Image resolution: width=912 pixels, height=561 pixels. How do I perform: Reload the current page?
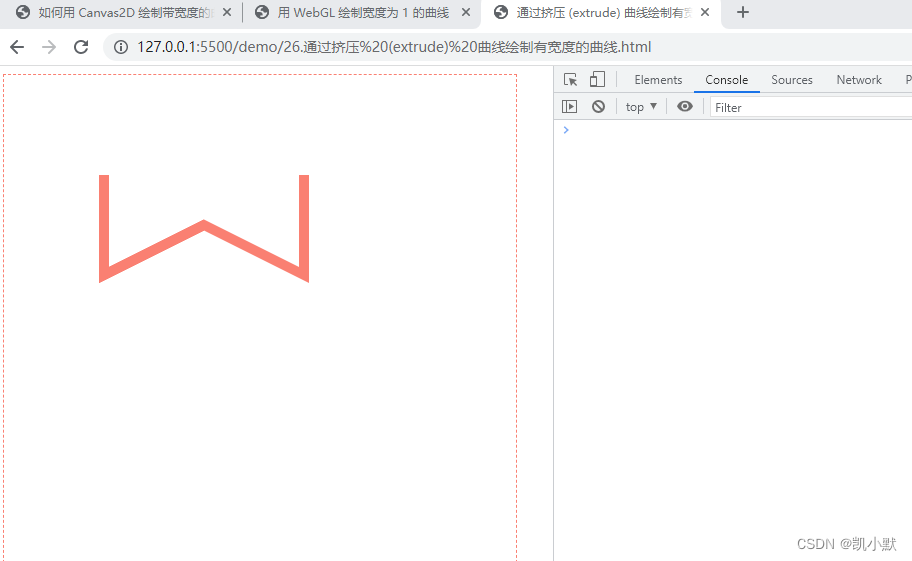(81, 47)
